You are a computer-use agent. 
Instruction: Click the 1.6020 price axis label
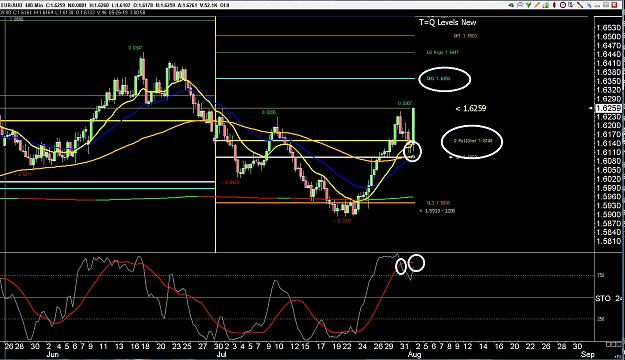tap(609, 179)
